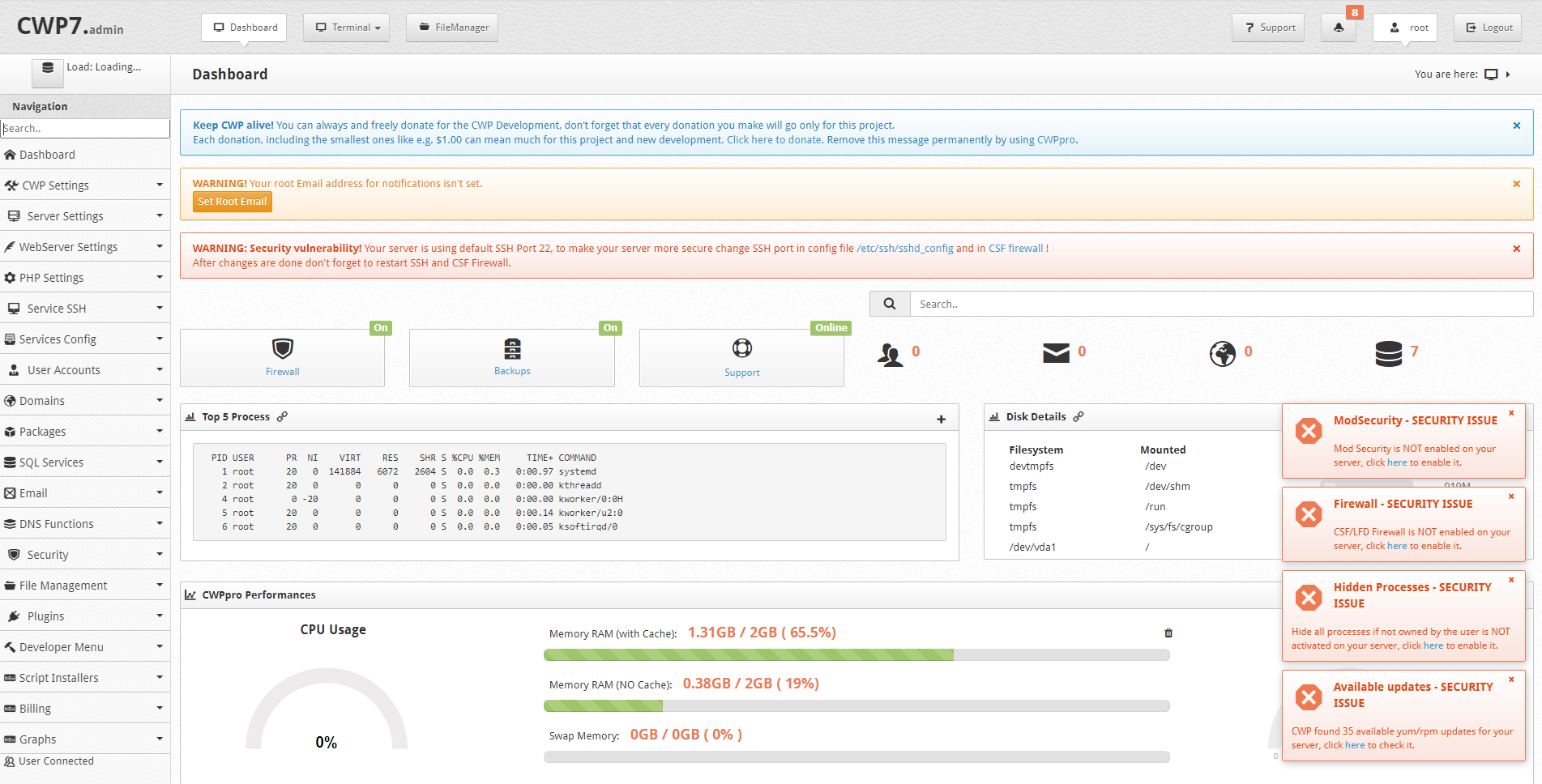This screenshot has height=784, width=1542.
Task: Expand the Domains menu
Action: [85, 401]
